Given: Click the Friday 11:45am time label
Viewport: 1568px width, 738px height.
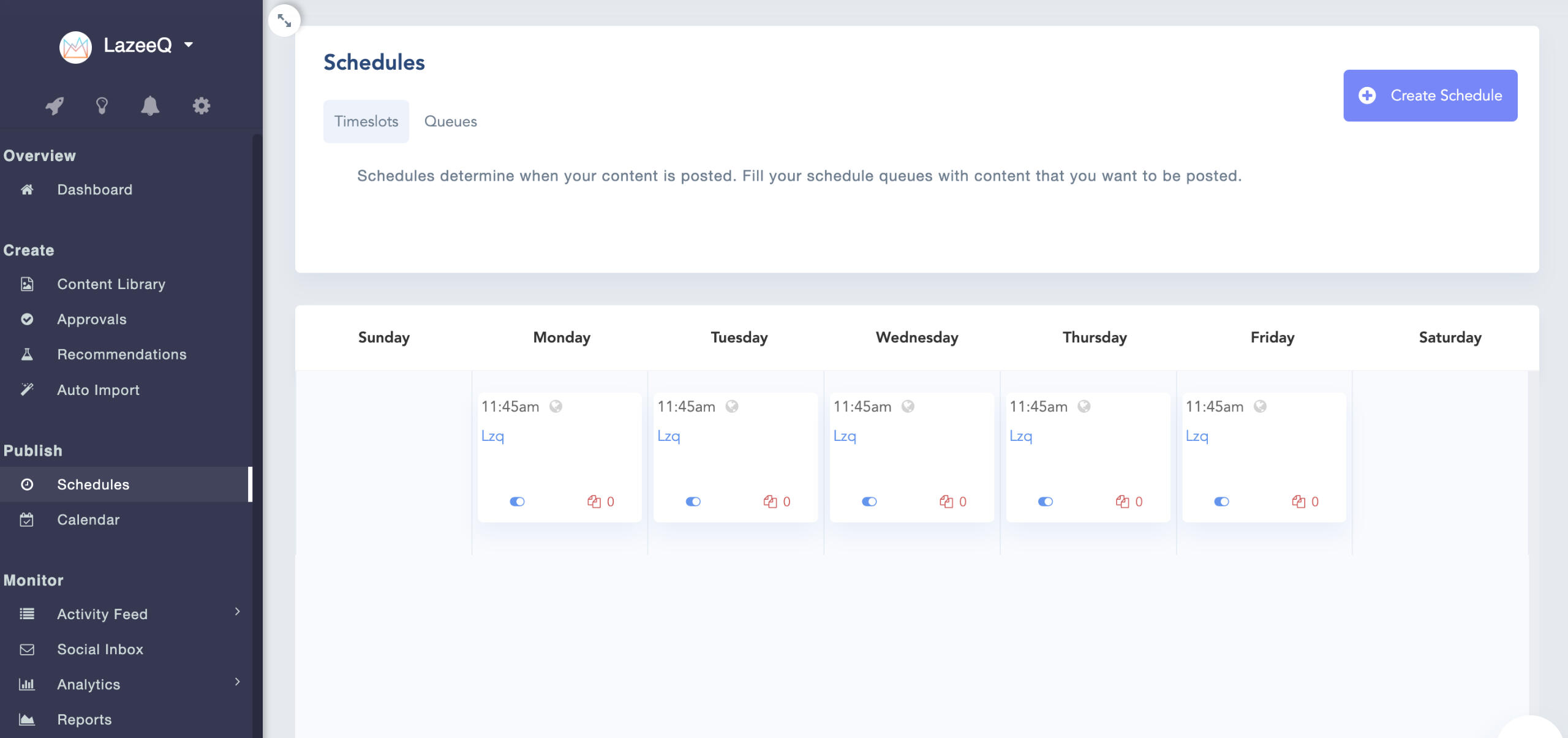Looking at the screenshot, I should pyautogui.click(x=1215, y=407).
